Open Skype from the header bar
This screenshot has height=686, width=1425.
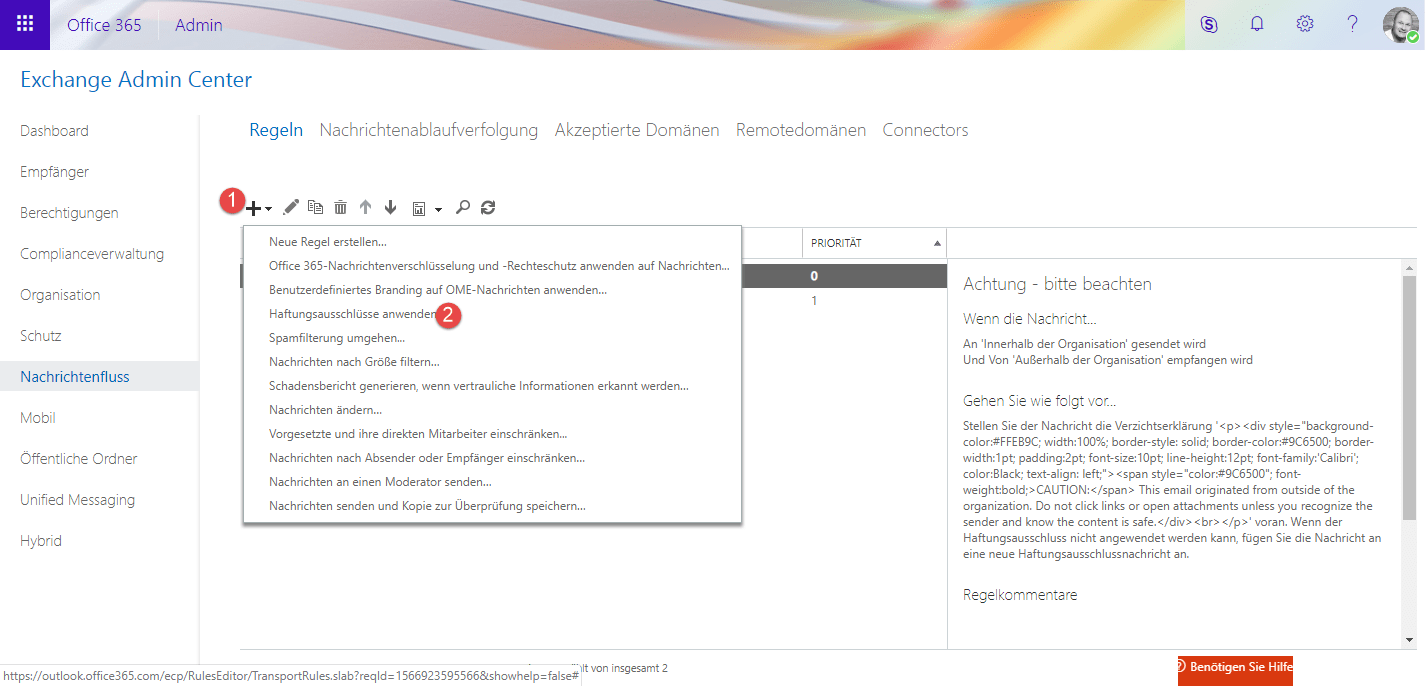coord(1209,25)
